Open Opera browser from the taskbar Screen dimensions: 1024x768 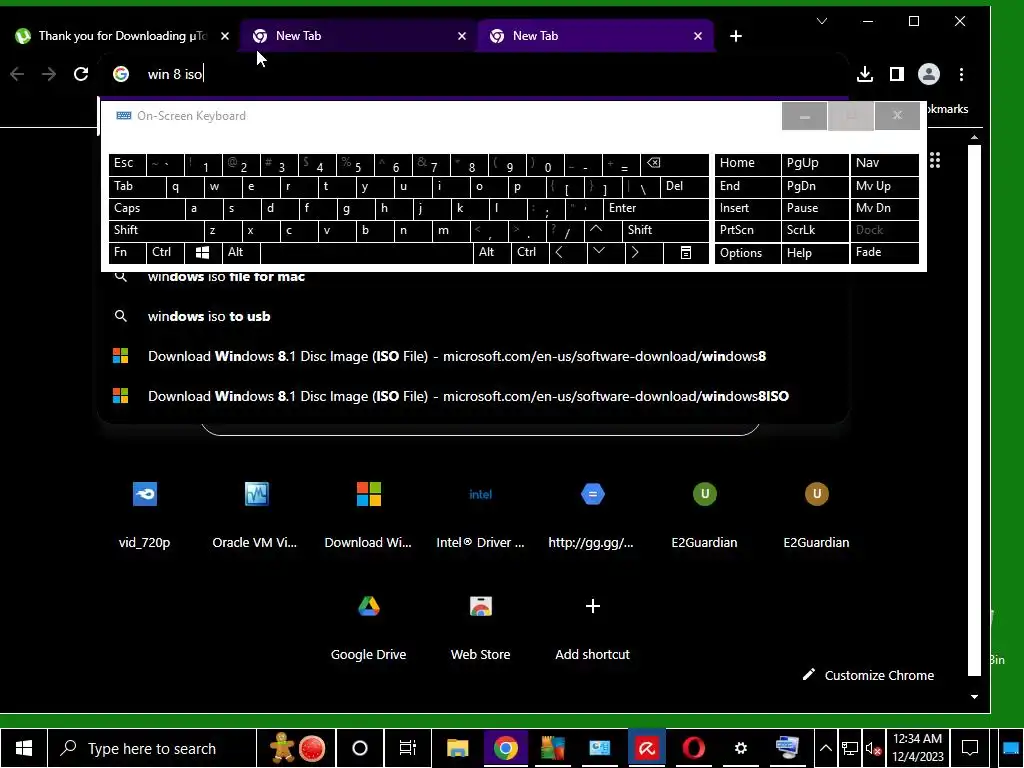click(x=694, y=748)
